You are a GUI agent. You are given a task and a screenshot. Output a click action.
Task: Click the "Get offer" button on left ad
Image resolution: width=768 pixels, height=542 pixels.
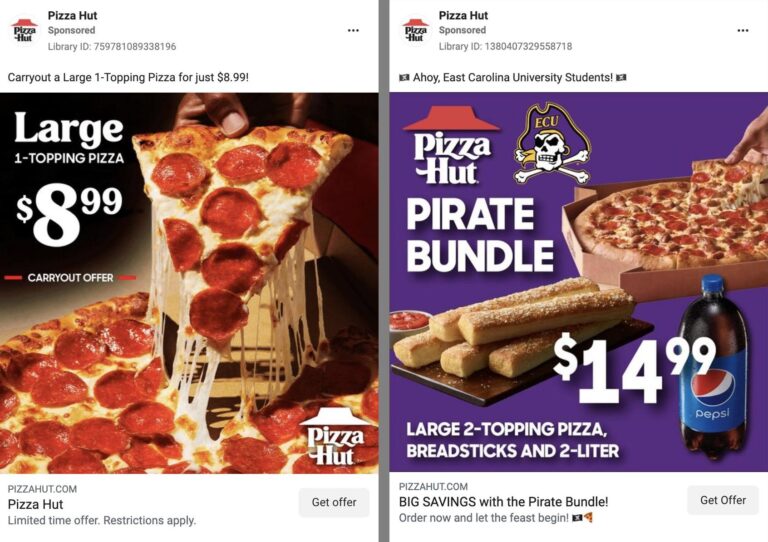pyautogui.click(x=334, y=502)
